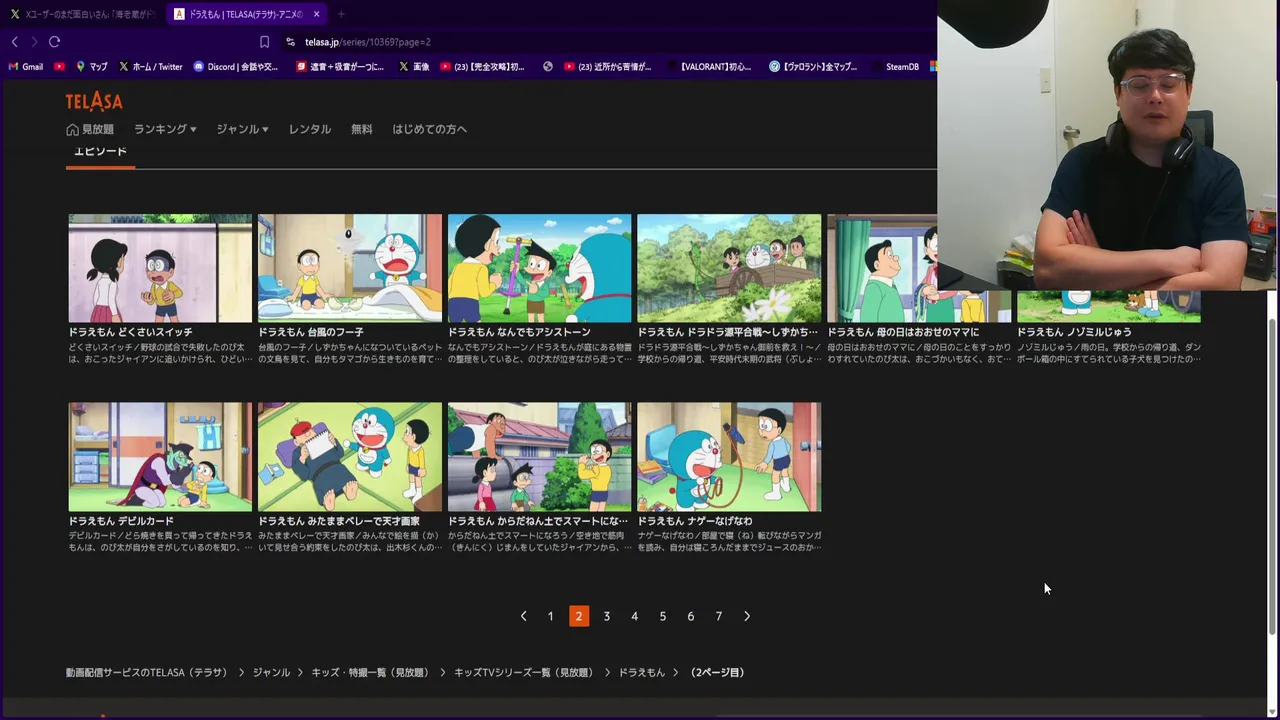
Task: Click title text ドラえもん どくさいスイッチ
Action: pos(130,332)
